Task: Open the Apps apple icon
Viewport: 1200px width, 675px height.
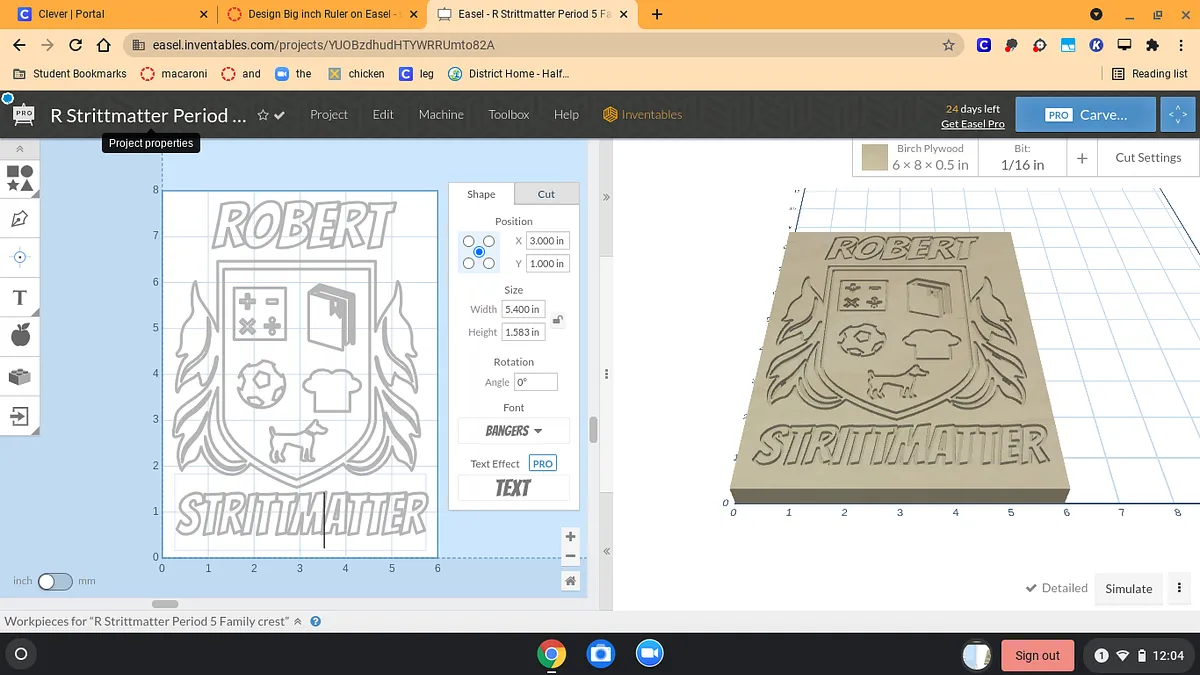Action: [20, 336]
